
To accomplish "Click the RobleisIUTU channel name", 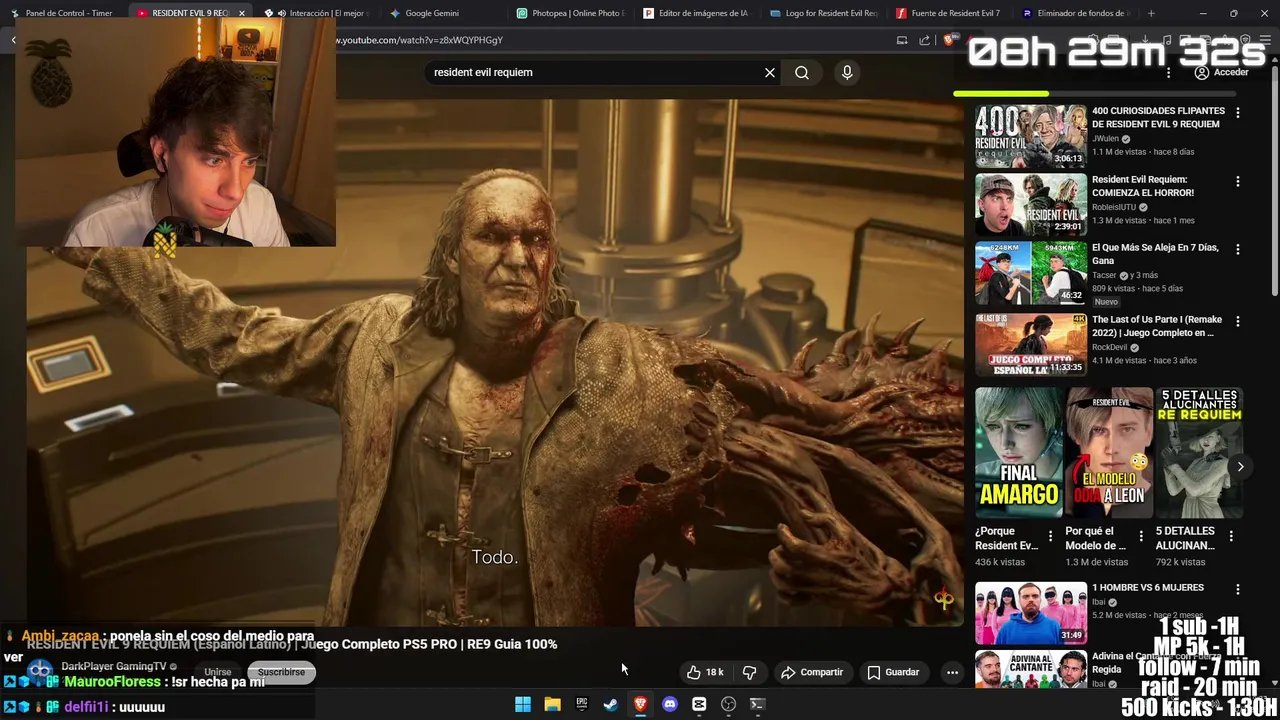I will point(1114,207).
